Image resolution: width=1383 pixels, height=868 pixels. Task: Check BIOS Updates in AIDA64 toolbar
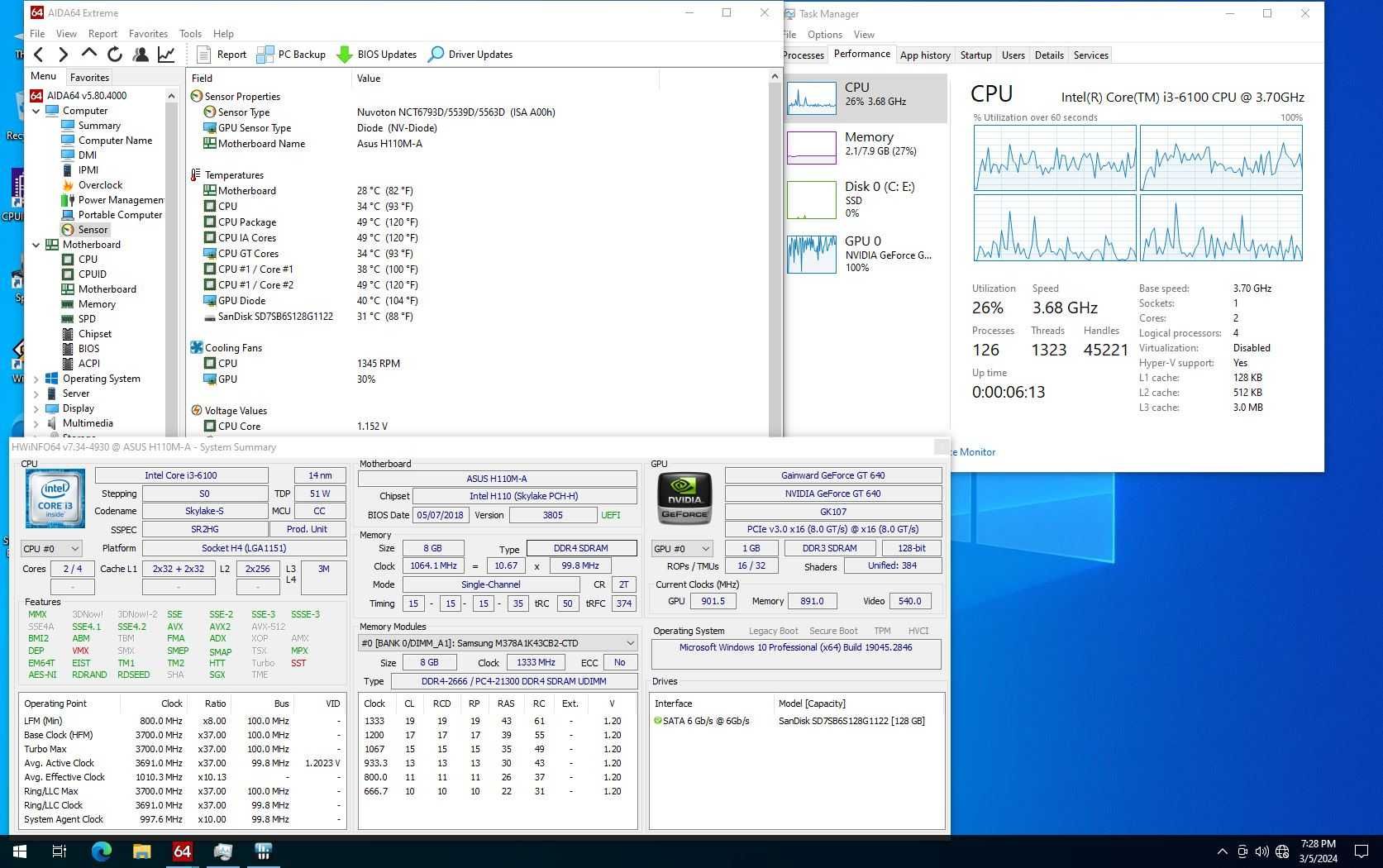click(x=377, y=55)
